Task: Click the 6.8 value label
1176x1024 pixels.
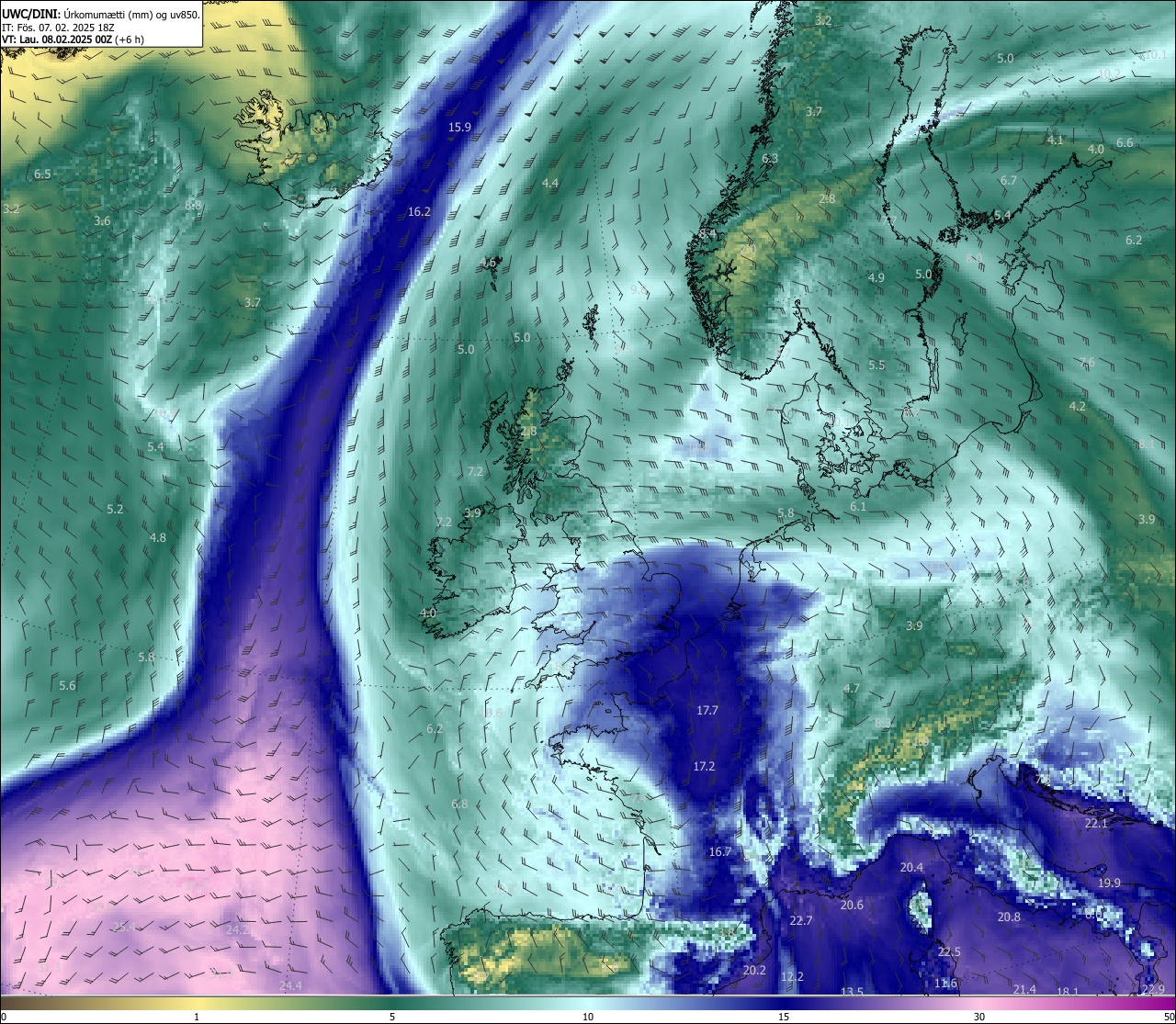Action: click(459, 805)
